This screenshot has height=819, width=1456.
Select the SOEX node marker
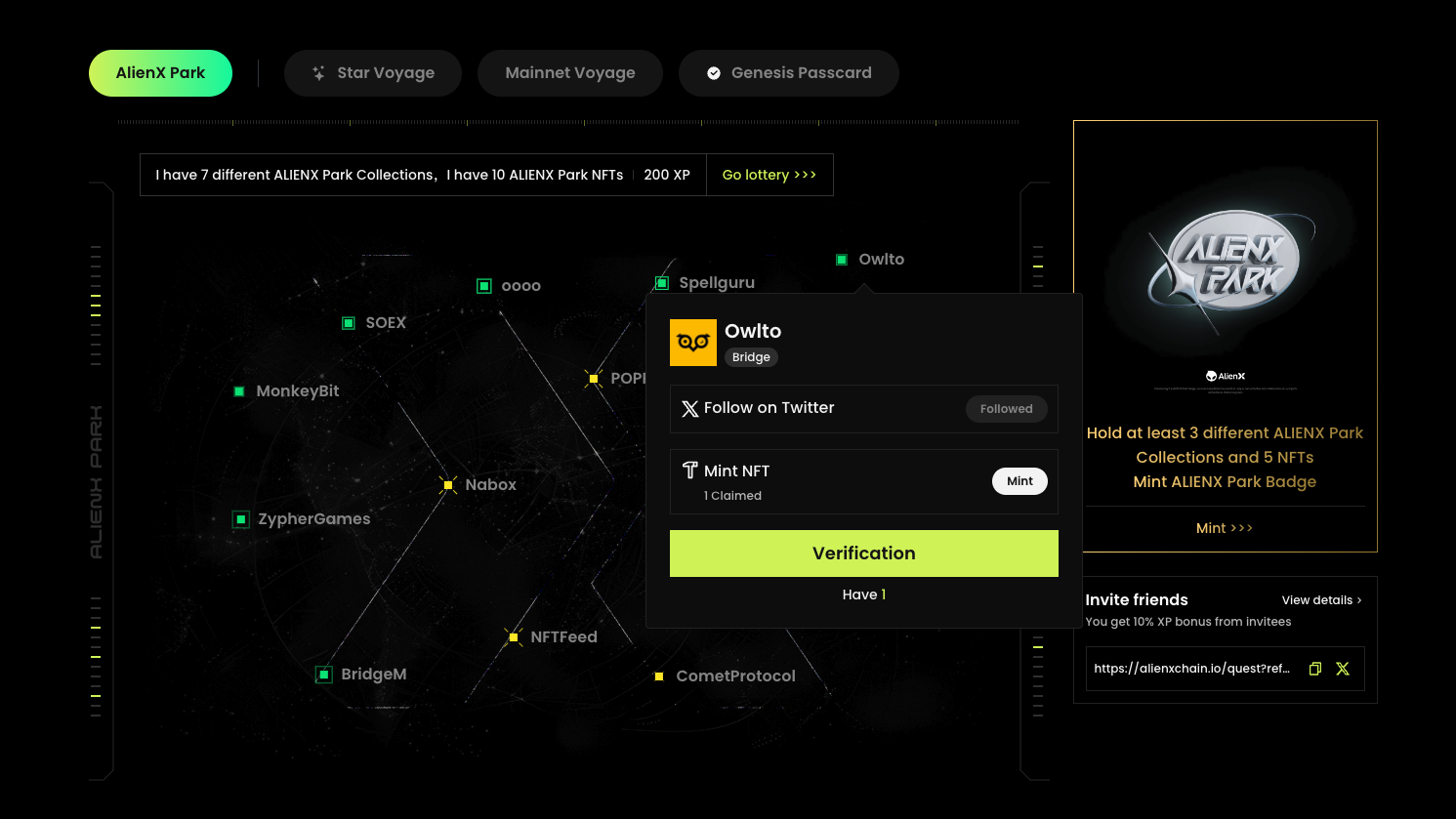(349, 323)
